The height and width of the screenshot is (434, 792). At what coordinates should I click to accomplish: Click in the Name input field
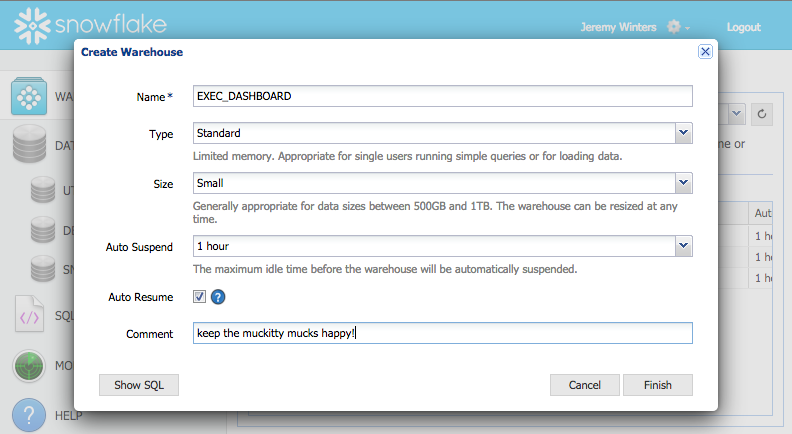point(441,96)
